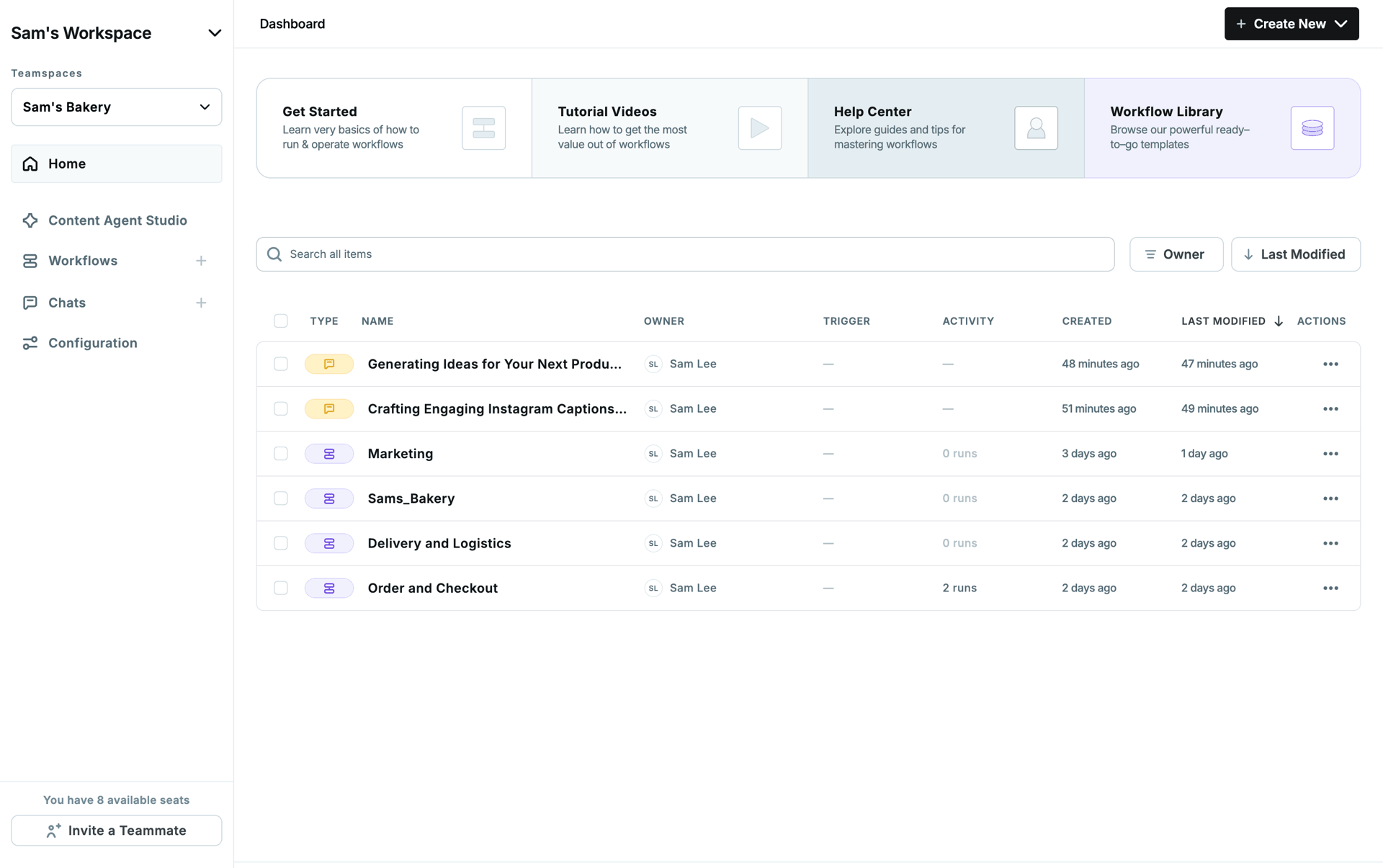The image size is (1383, 868).
Task: Click the Help Center person icon
Action: (1036, 128)
